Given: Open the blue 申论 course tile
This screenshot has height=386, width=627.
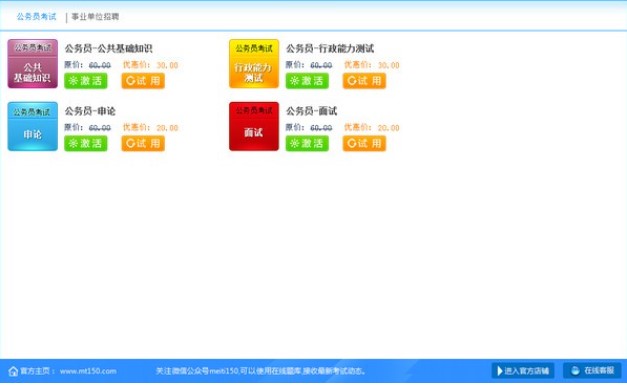Looking at the screenshot, I should [33, 126].
